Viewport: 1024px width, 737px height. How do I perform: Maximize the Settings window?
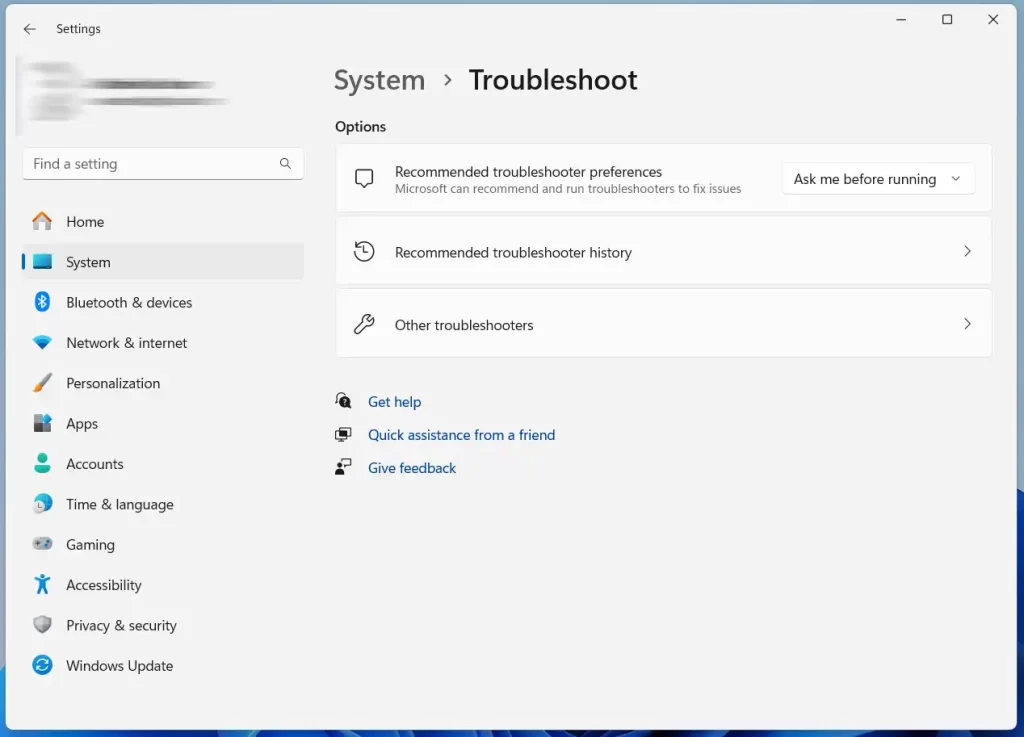pos(947,20)
